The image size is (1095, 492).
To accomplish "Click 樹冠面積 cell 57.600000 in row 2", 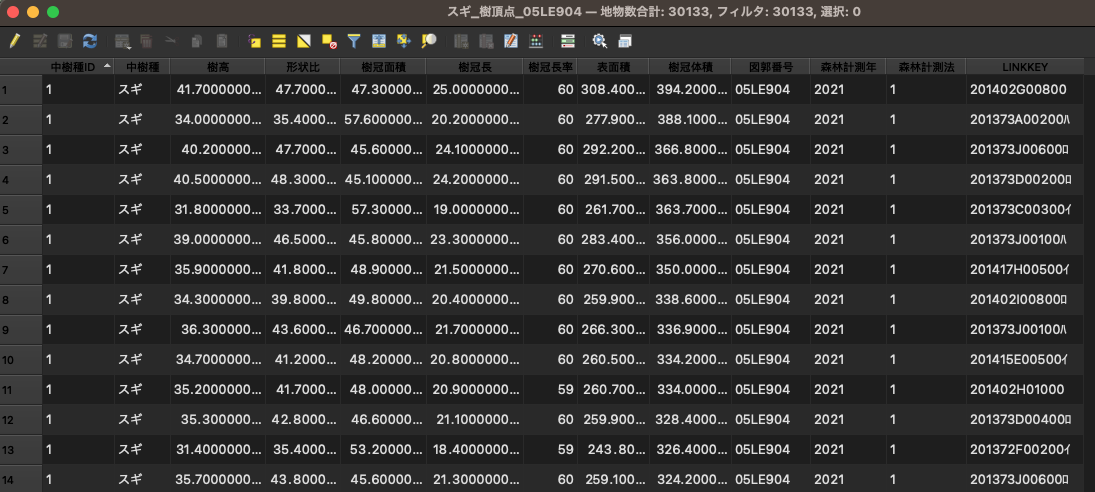I will tap(383, 120).
